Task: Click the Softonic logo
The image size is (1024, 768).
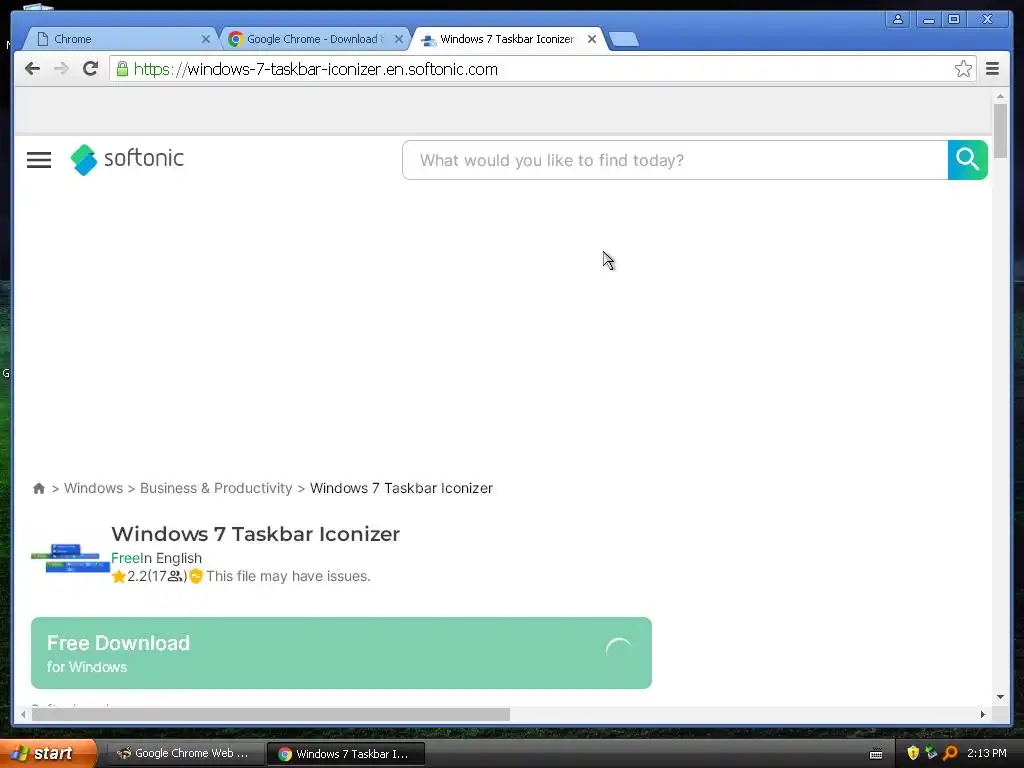Action: pos(127,159)
